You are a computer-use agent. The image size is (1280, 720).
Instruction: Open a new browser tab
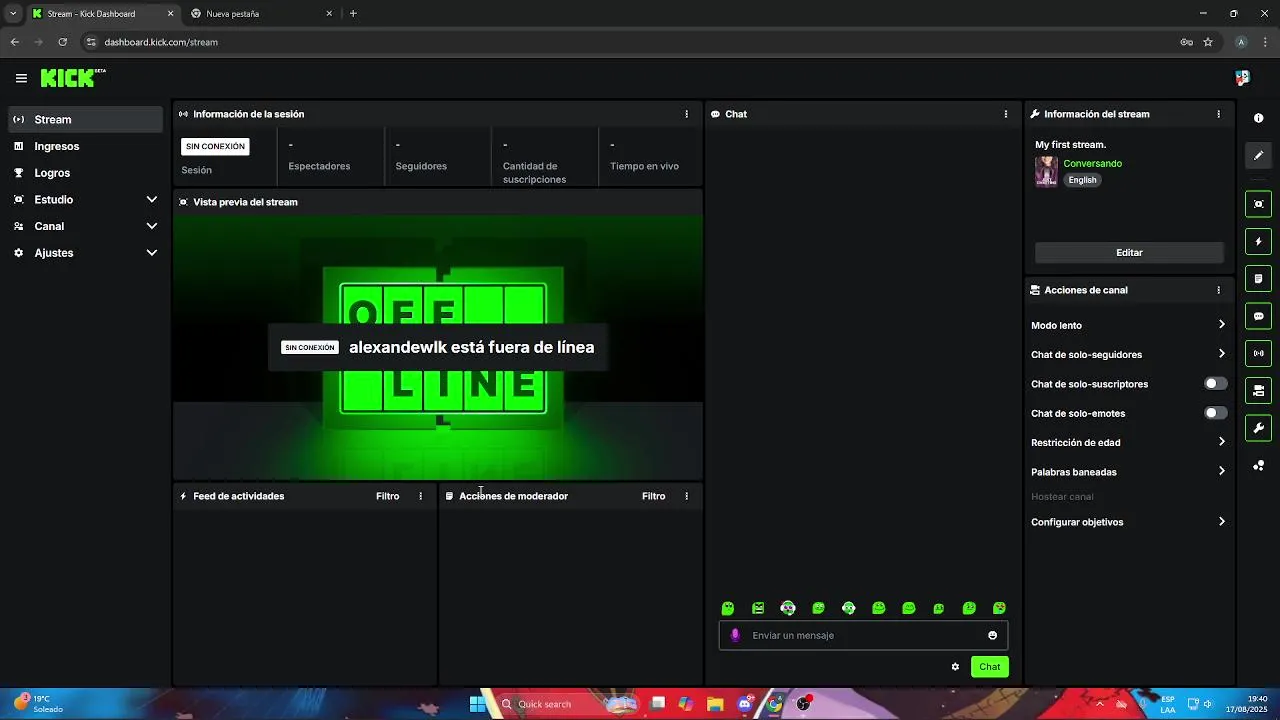pyautogui.click(x=353, y=14)
